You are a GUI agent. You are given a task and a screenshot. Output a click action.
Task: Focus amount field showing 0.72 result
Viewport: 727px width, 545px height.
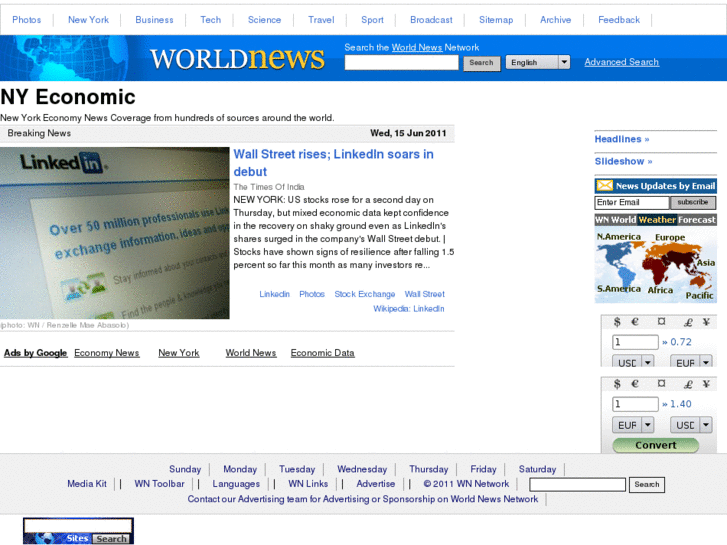tap(635, 342)
